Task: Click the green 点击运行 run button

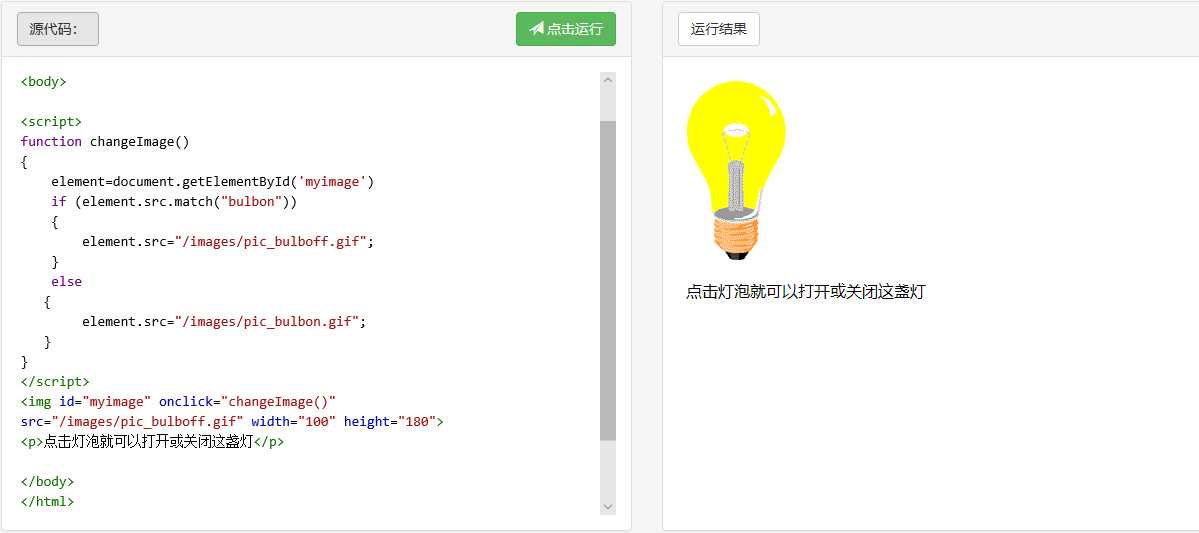Action: click(566, 29)
